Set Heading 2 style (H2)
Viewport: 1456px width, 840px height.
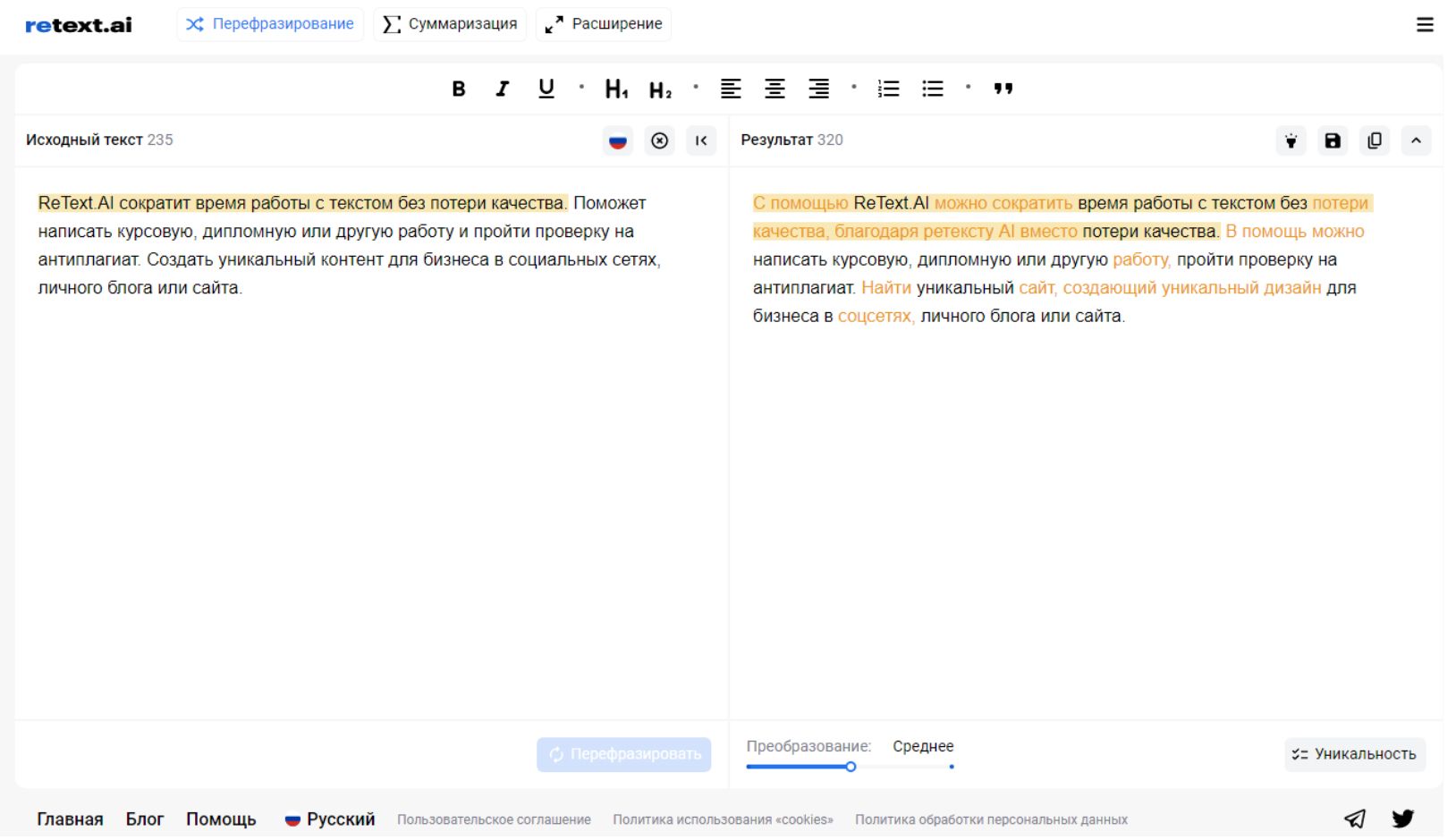point(660,89)
